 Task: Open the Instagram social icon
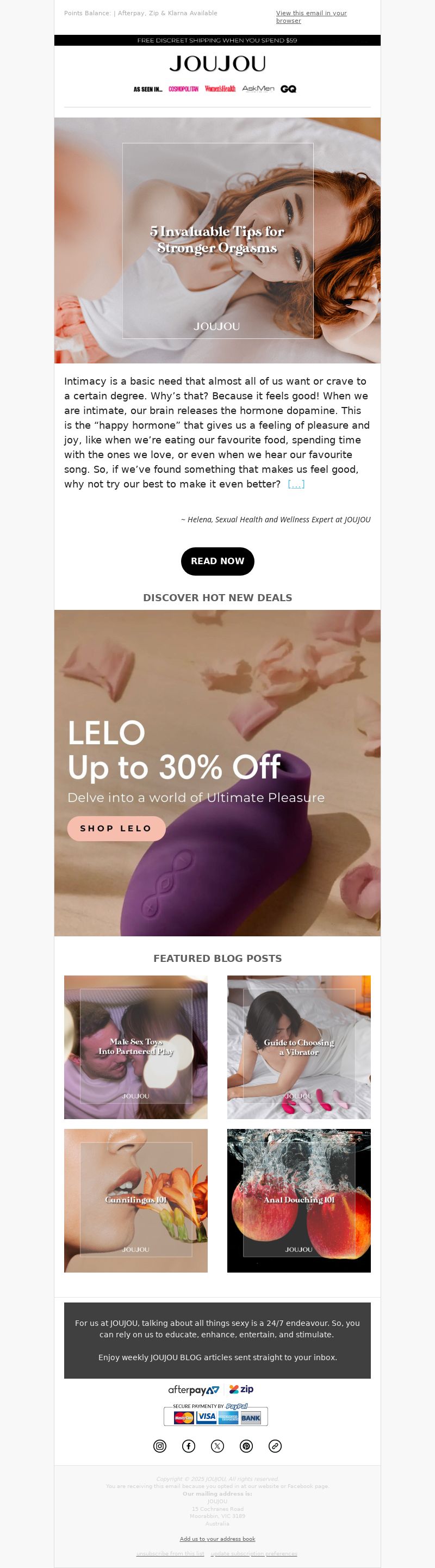(x=160, y=1446)
